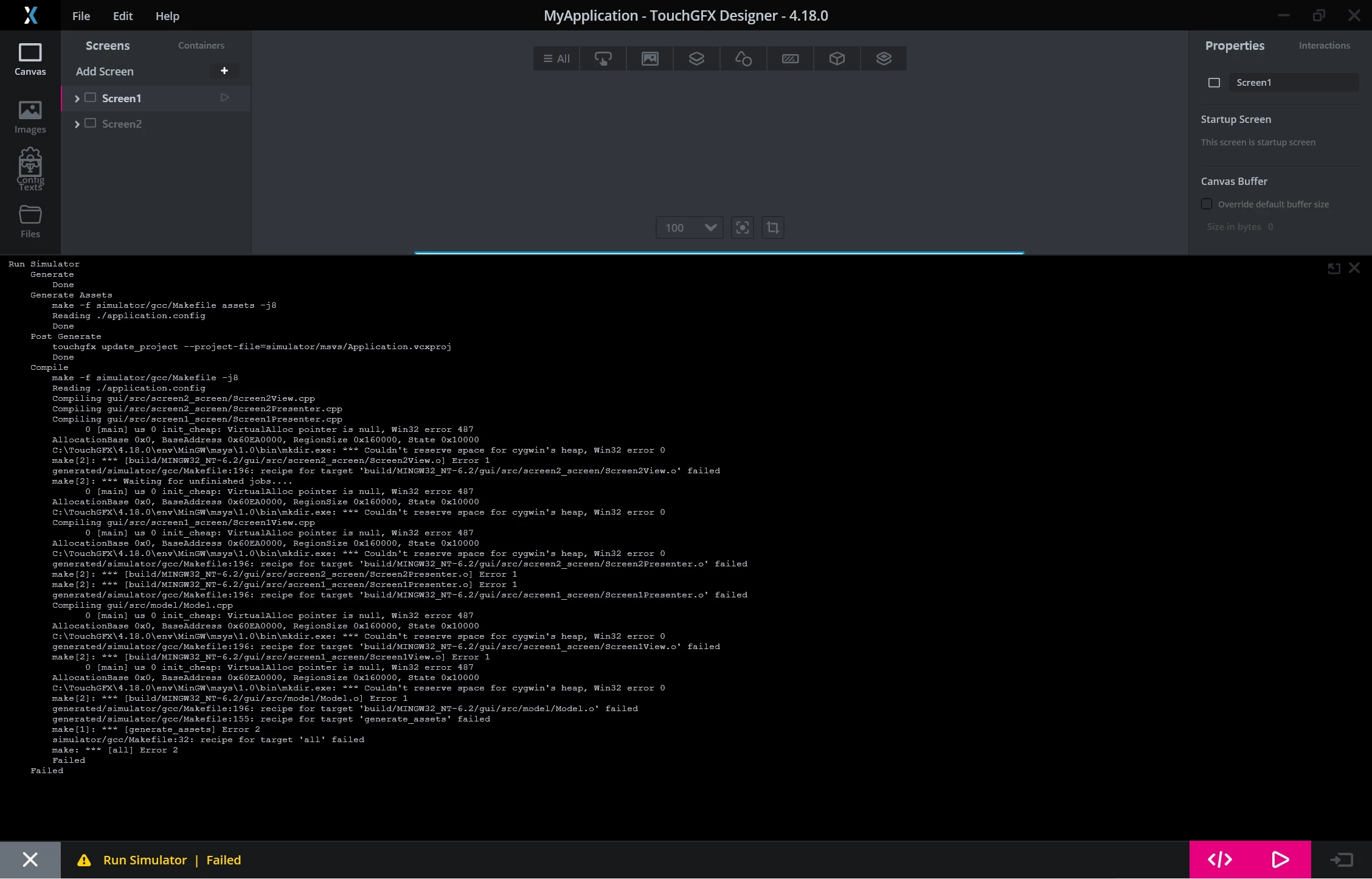1372x879 pixels.
Task: Open the Miscellaneous cube widget category
Action: [x=837, y=58]
